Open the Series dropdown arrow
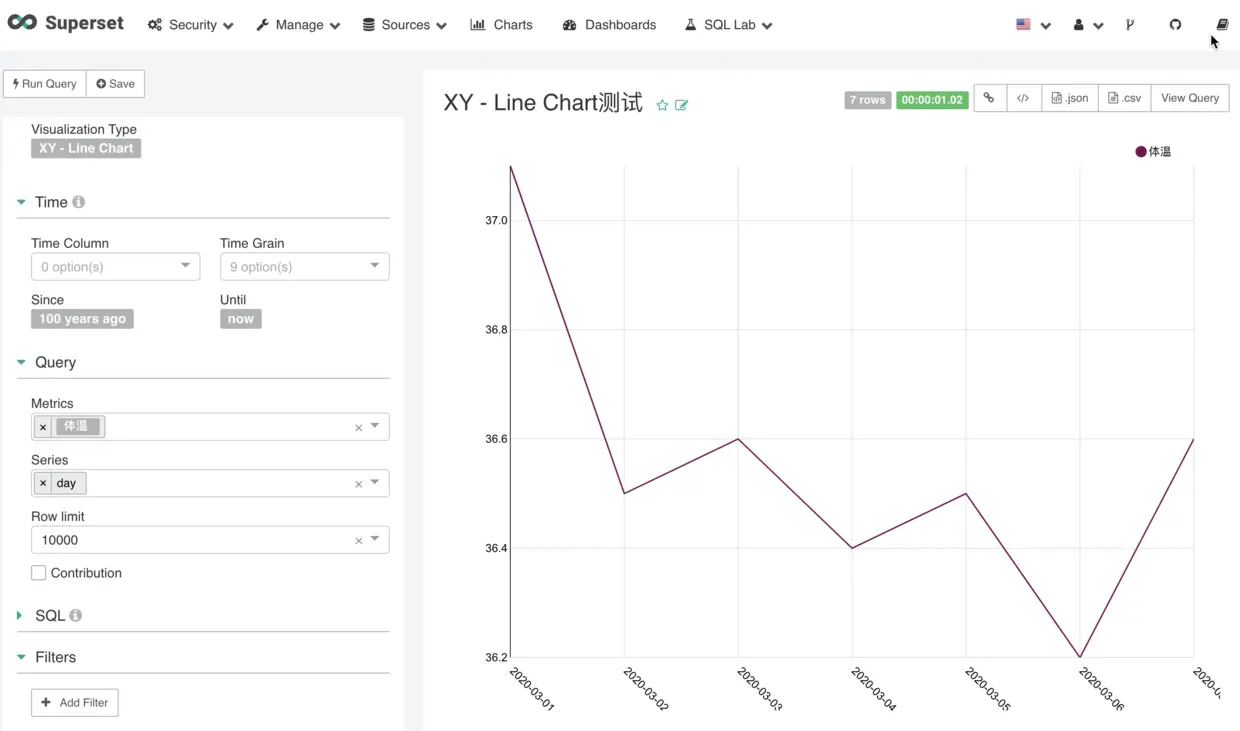Viewport: 1240px width, 731px height. click(375, 482)
